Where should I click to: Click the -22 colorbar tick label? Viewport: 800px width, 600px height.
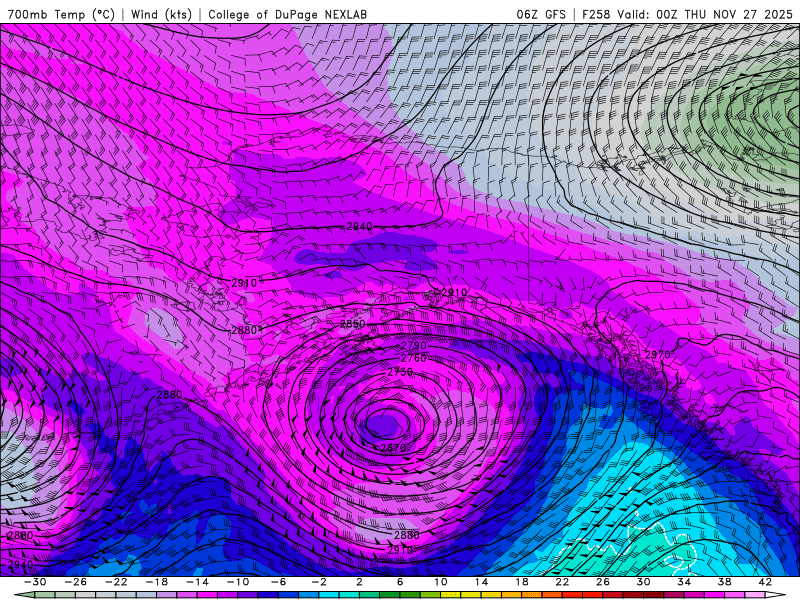click(116, 582)
